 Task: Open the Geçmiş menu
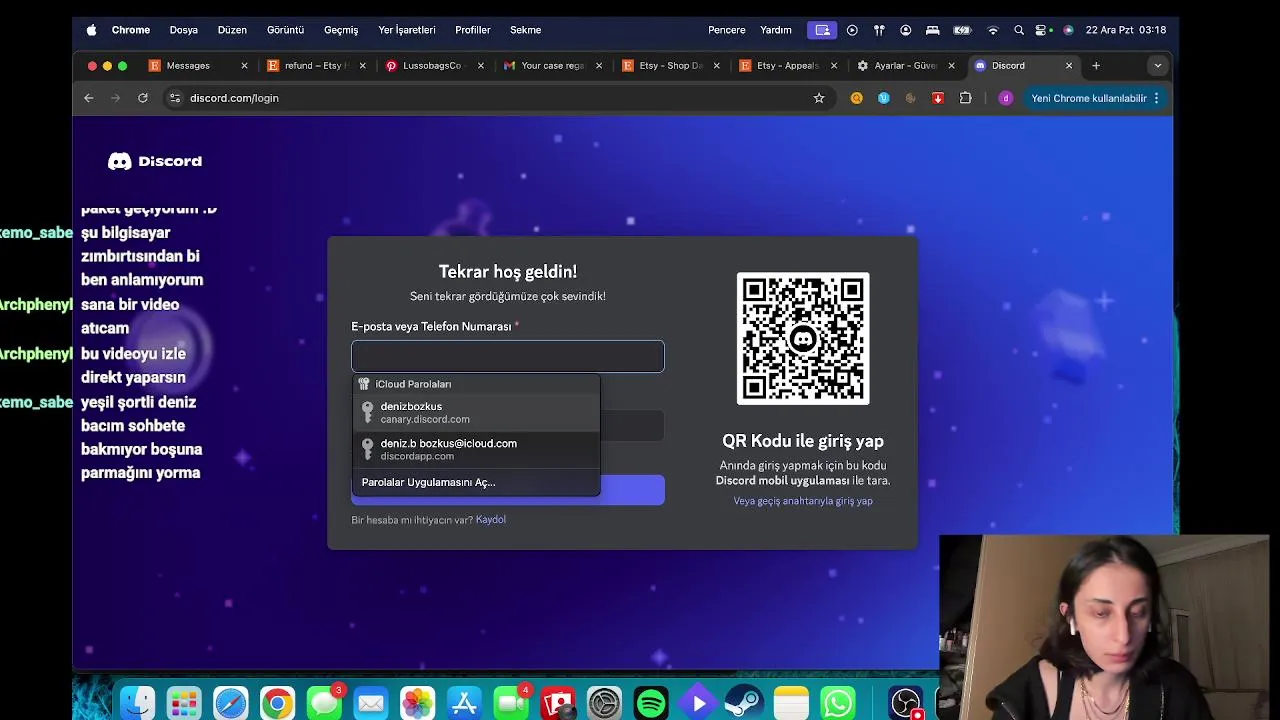coord(341,30)
